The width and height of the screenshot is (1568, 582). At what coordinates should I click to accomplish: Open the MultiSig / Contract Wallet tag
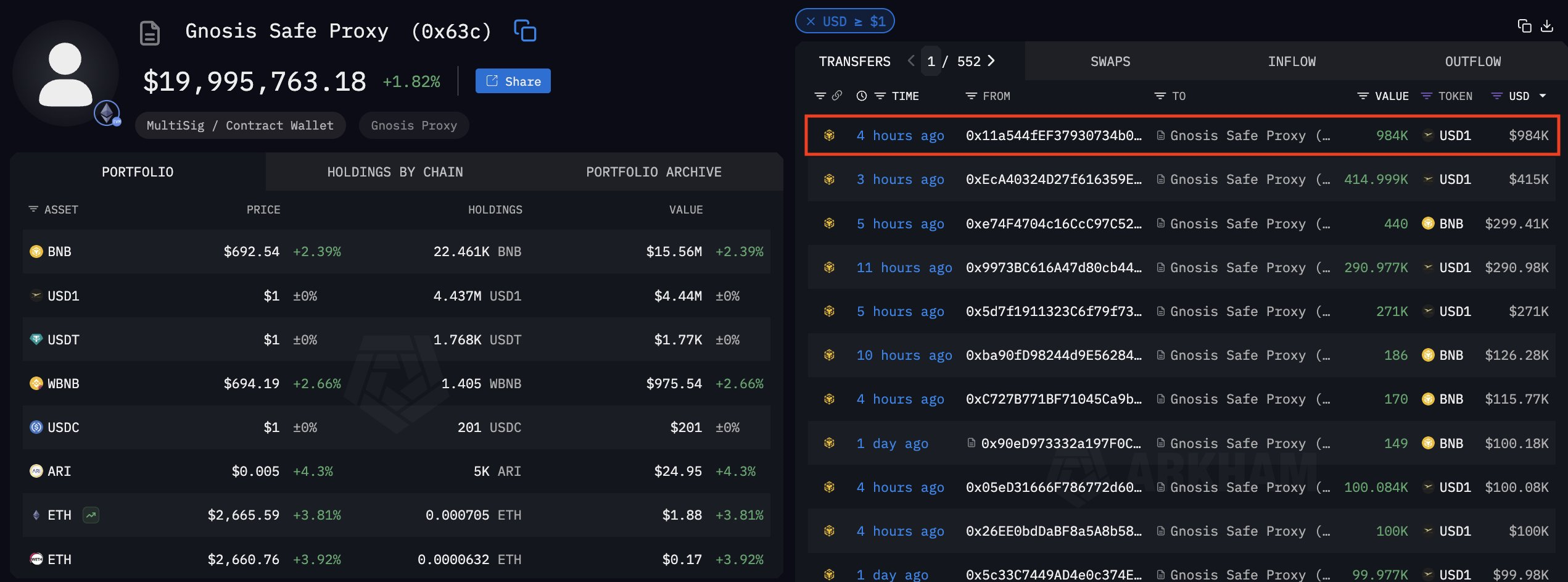tap(240, 125)
